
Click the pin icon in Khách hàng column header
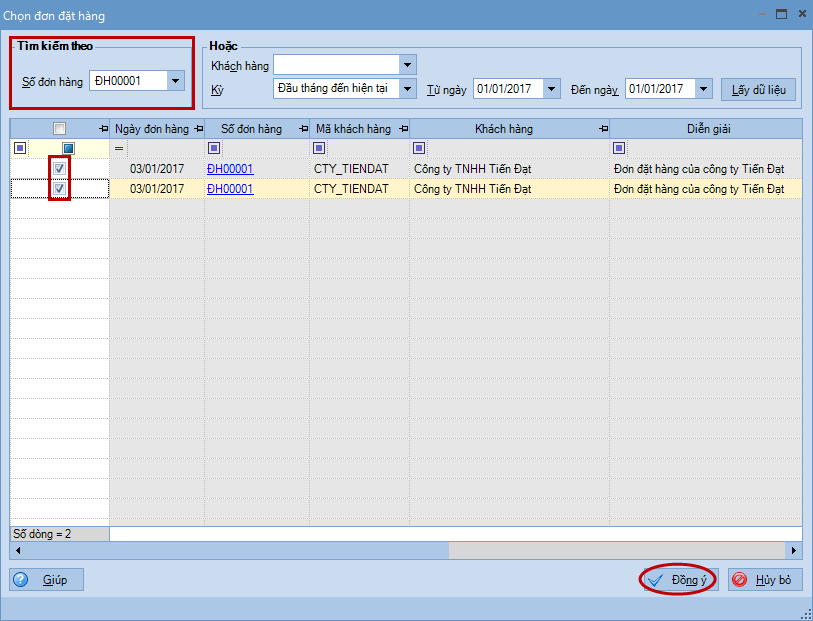pos(601,129)
